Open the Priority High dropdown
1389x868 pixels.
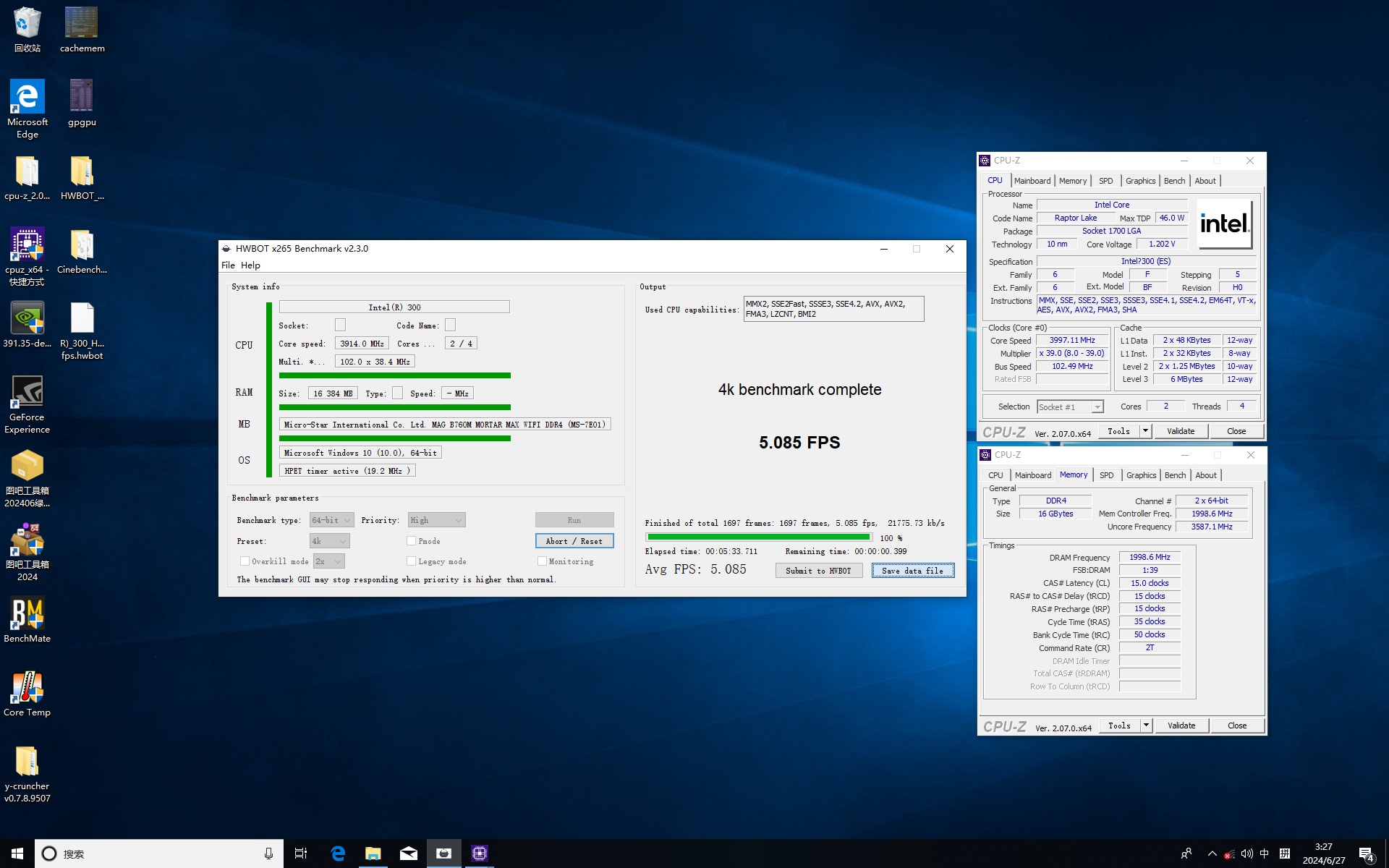click(x=436, y=520)
